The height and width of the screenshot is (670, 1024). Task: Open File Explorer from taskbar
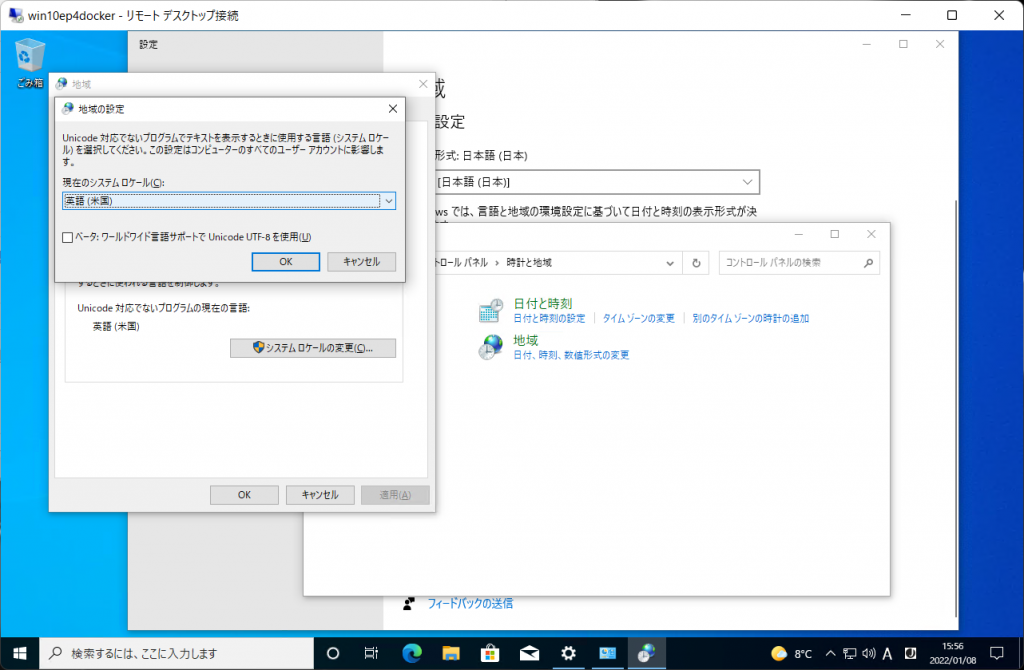[x=451, y=653]
